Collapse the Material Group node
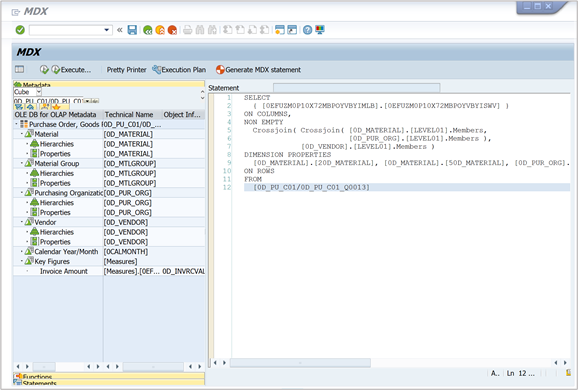The width and height of the screenshot is (578, 390). 22,163
